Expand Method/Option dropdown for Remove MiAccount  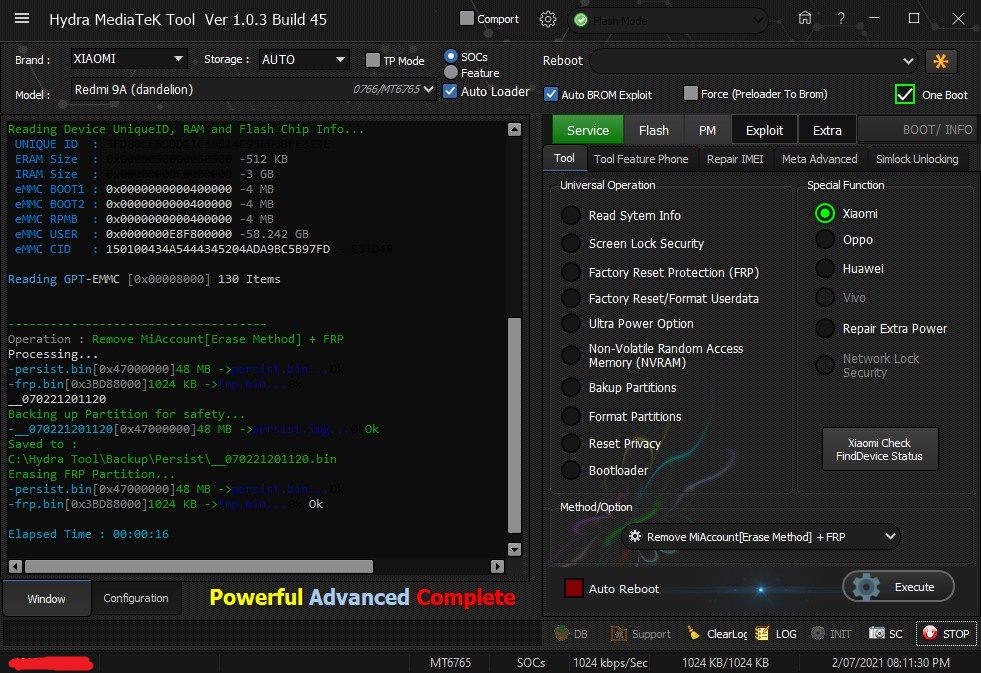coord(891,537)
